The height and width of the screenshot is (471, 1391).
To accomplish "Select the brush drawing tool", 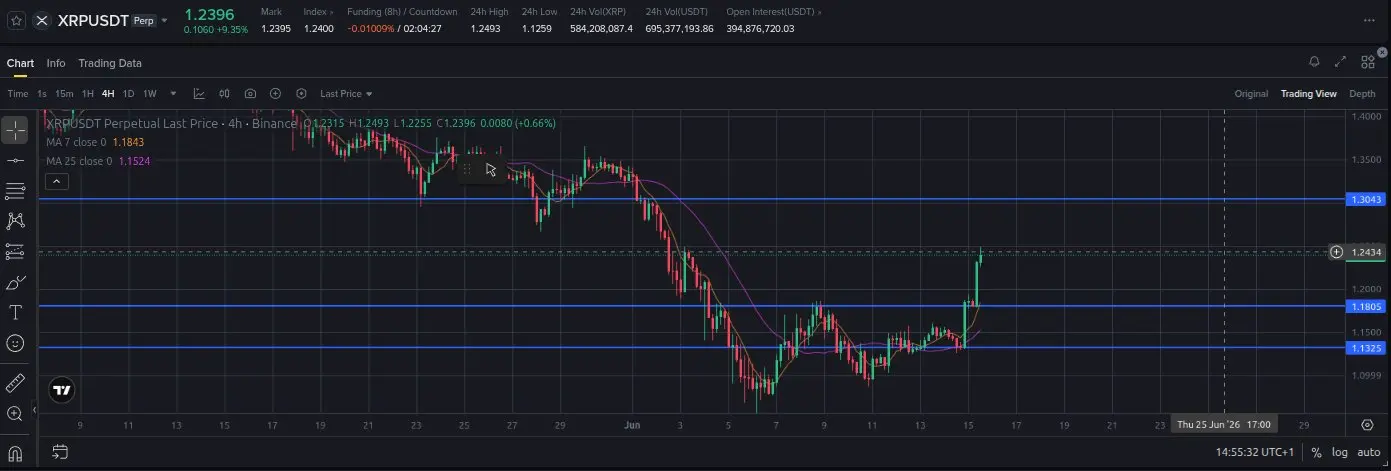I will (15, 283).
